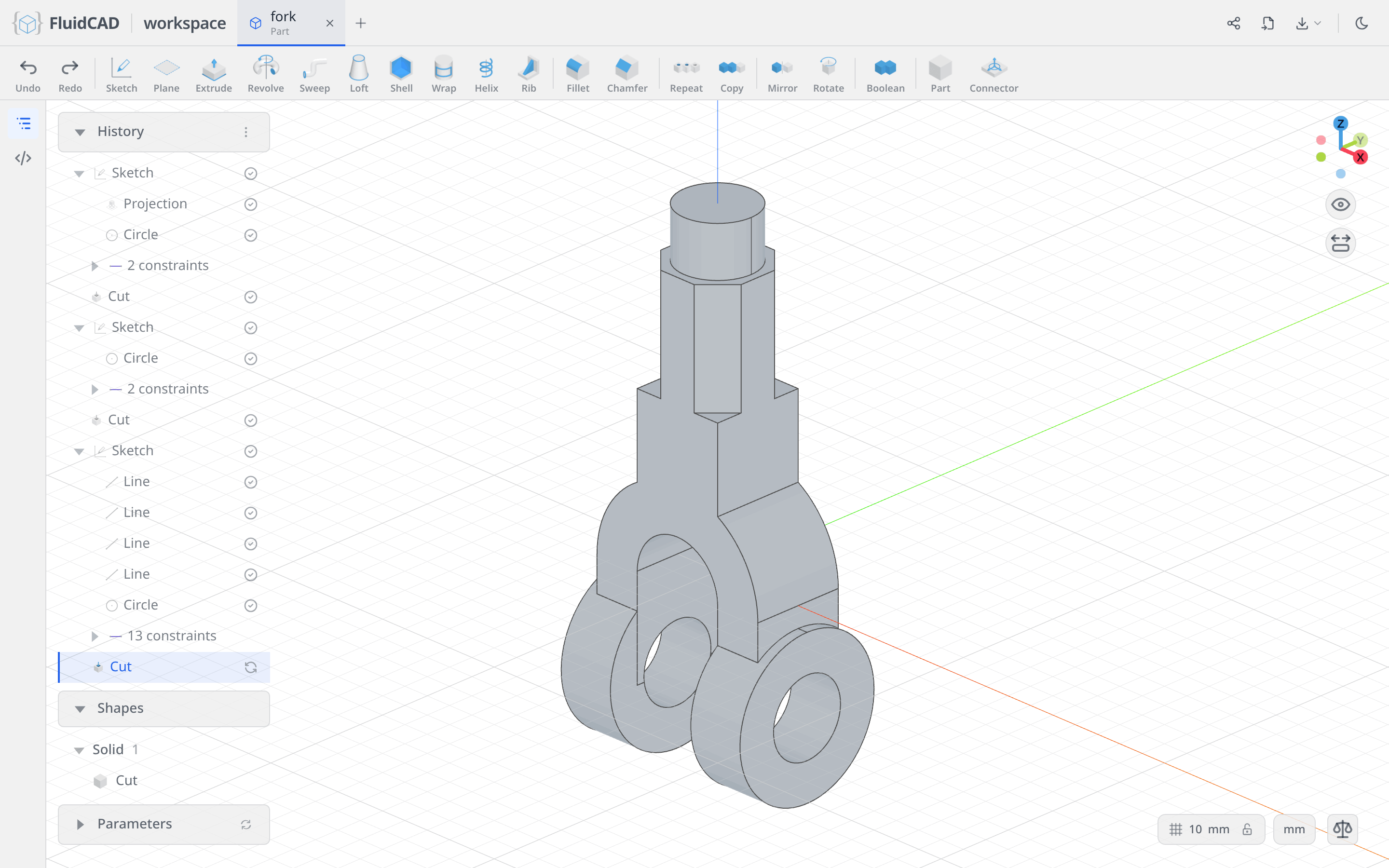Open the code view sidebar icon
The image size is (1389, 868).
click(23, 158)
